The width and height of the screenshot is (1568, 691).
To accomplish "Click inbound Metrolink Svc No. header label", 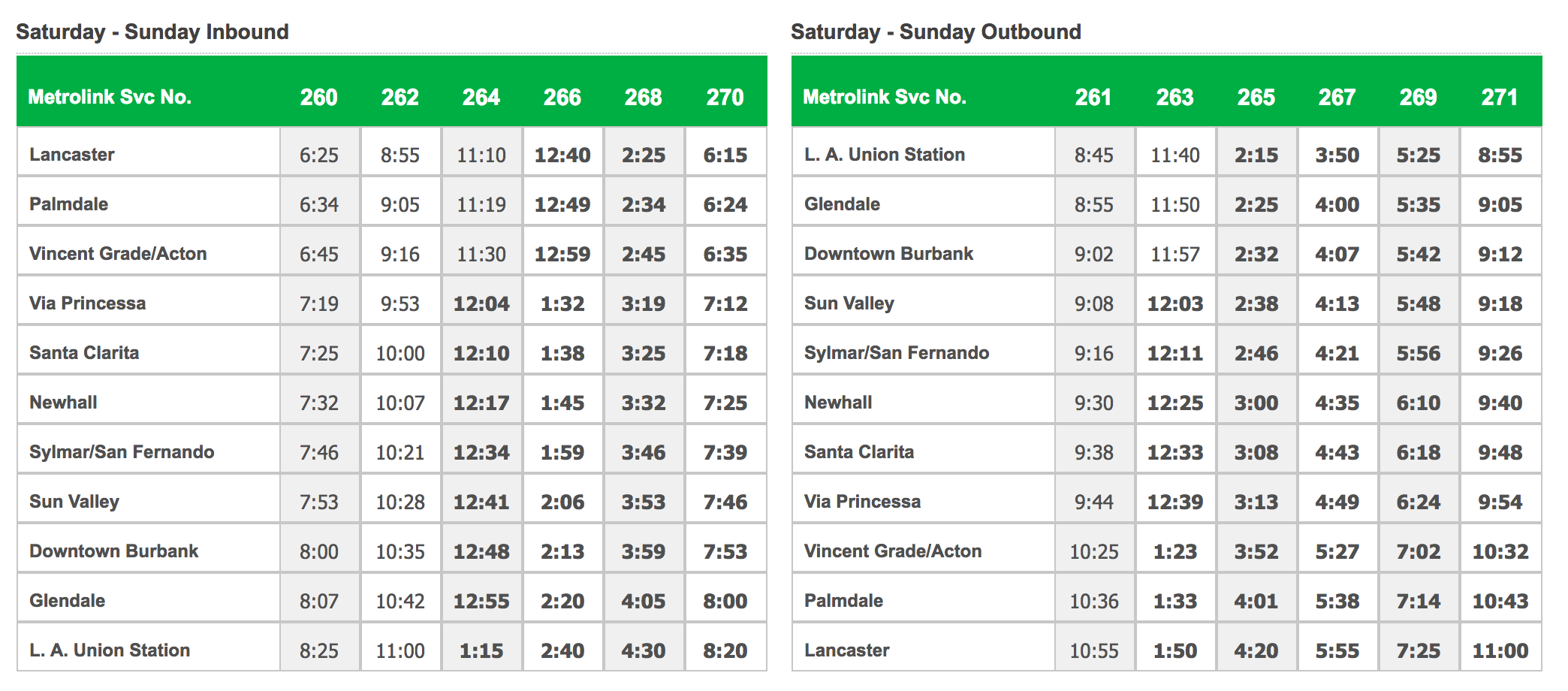I will pos(110,97).
